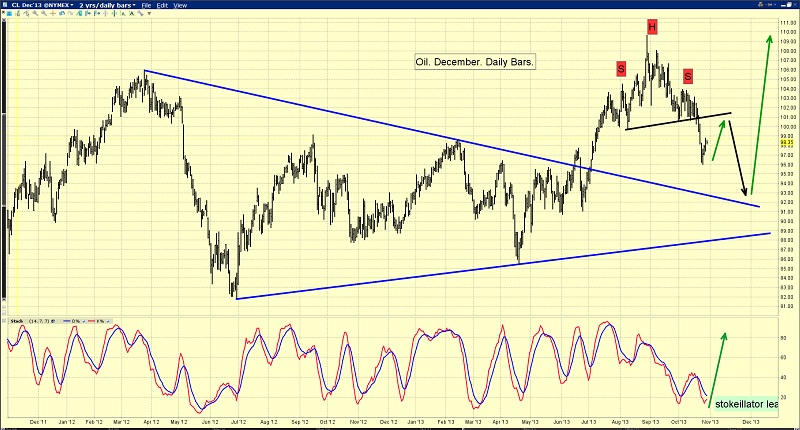Select the first letter A text annotation tool
Image resolution: width=800 pixels, height=430 pixels.
[x=123, y=14]
